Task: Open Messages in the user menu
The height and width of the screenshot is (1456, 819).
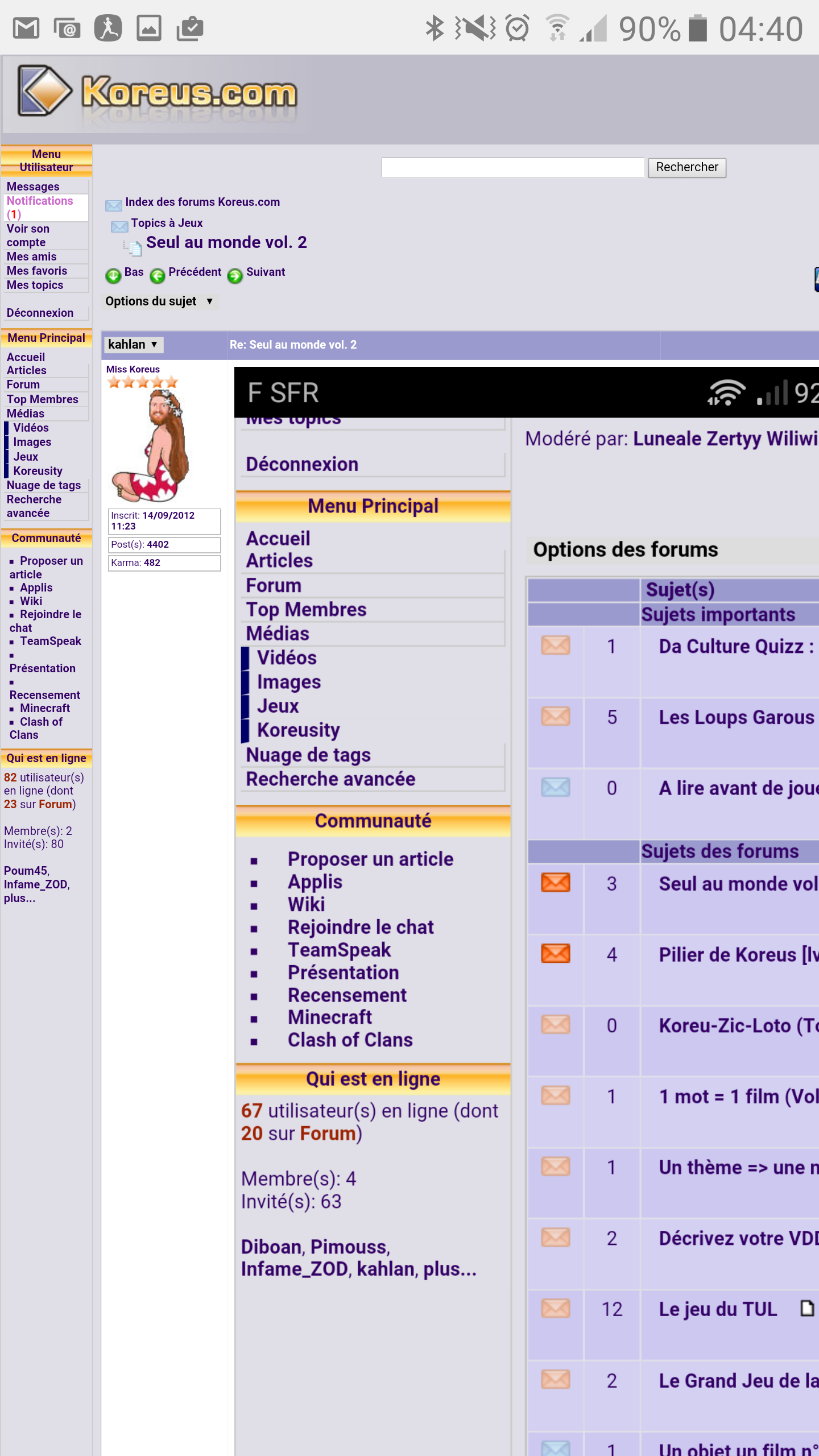Action: (33, 187)
